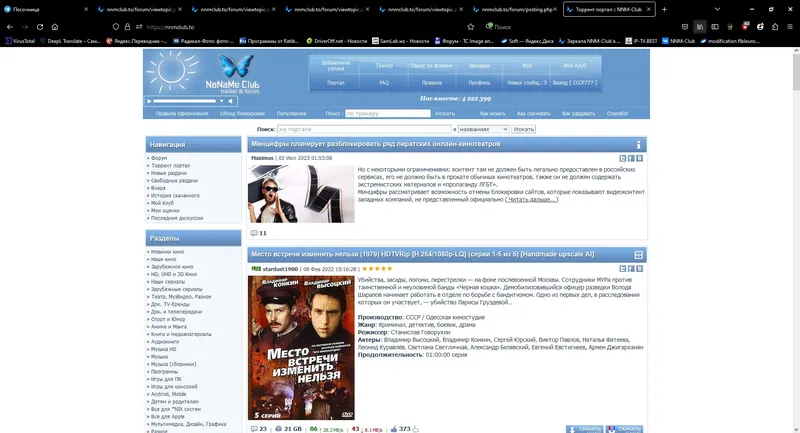Open Поиск по форуму in header menu
Image resolution: width=800 pixels, height=433 pixels.
tap(432, 66)
